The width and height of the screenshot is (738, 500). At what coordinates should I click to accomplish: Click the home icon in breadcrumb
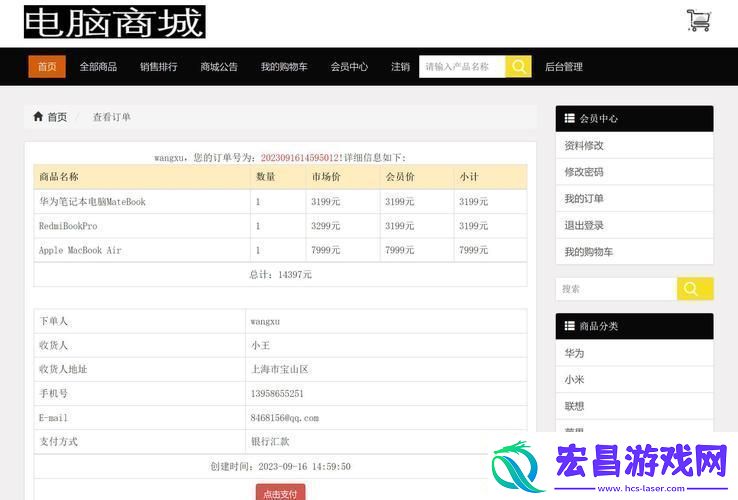tap(38, 116)
